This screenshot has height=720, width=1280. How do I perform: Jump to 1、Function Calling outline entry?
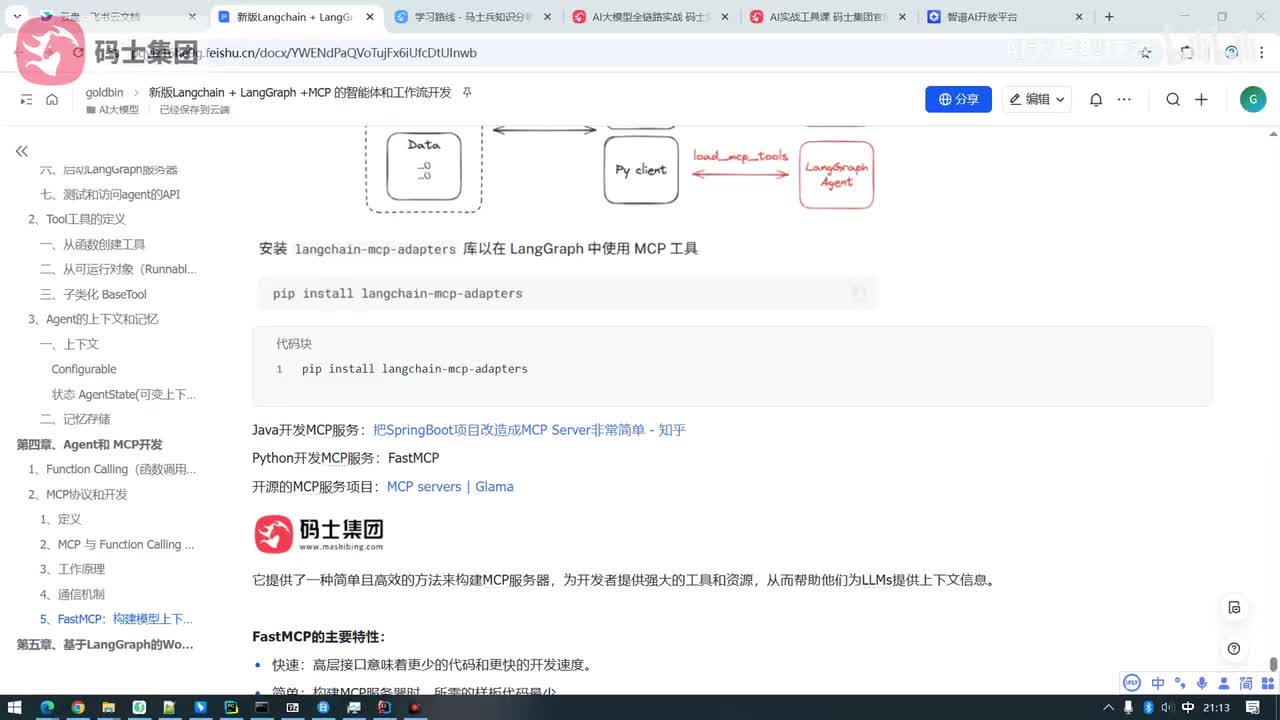click(x=112, y=469)
